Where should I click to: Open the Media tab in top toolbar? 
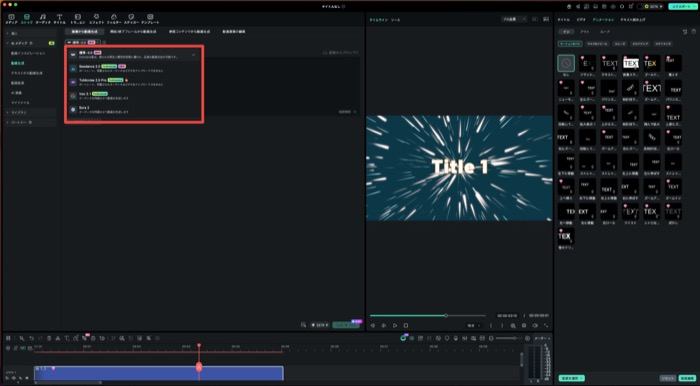11,19
